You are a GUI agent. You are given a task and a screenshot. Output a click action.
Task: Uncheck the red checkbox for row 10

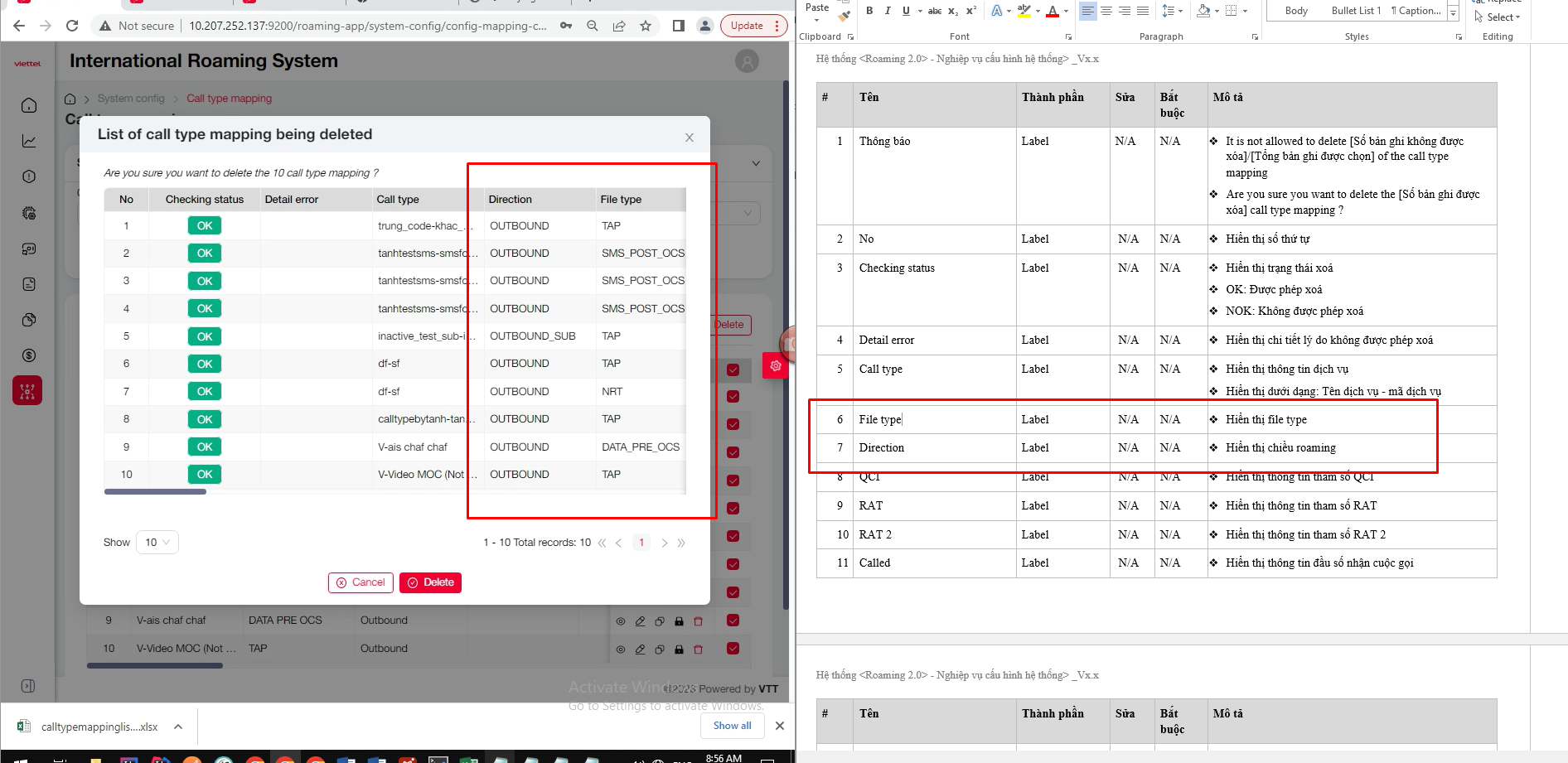pyautogui.click(x=733, y=648)
